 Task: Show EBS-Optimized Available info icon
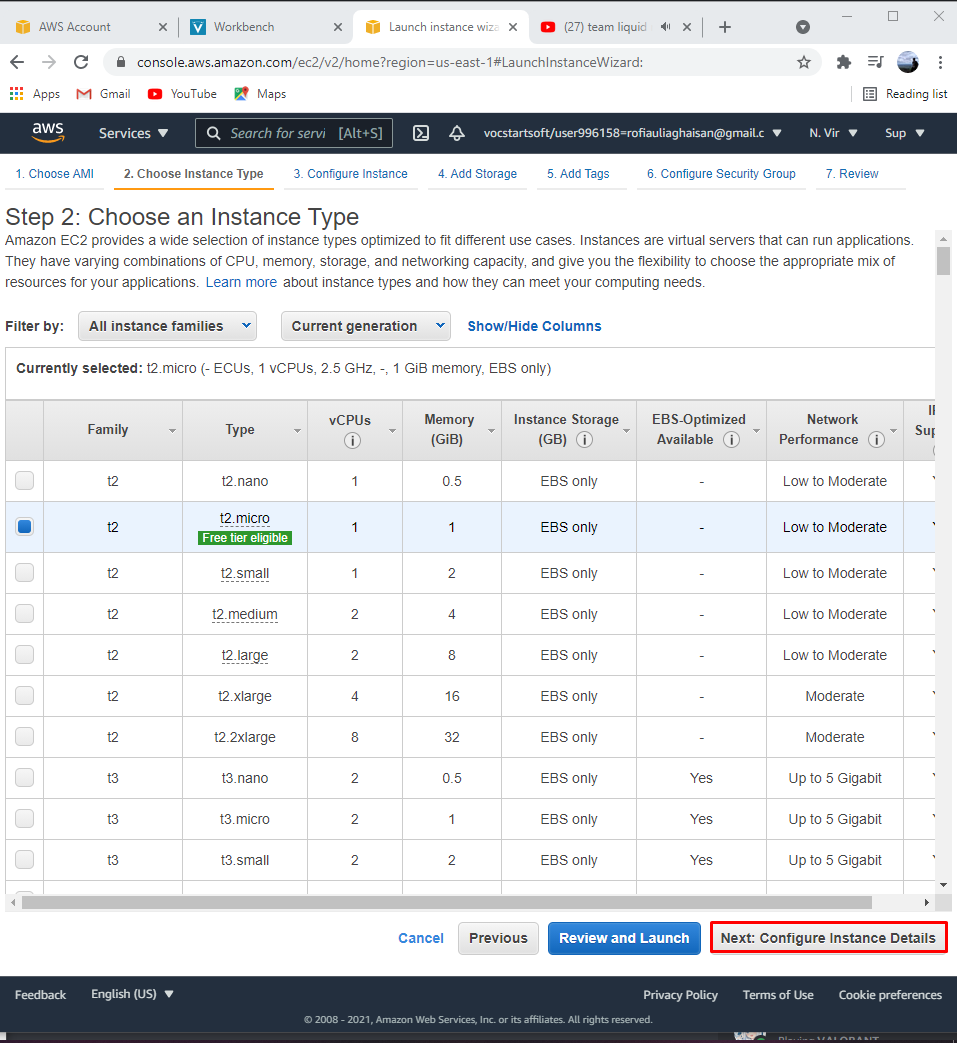[x=732, y=440]
